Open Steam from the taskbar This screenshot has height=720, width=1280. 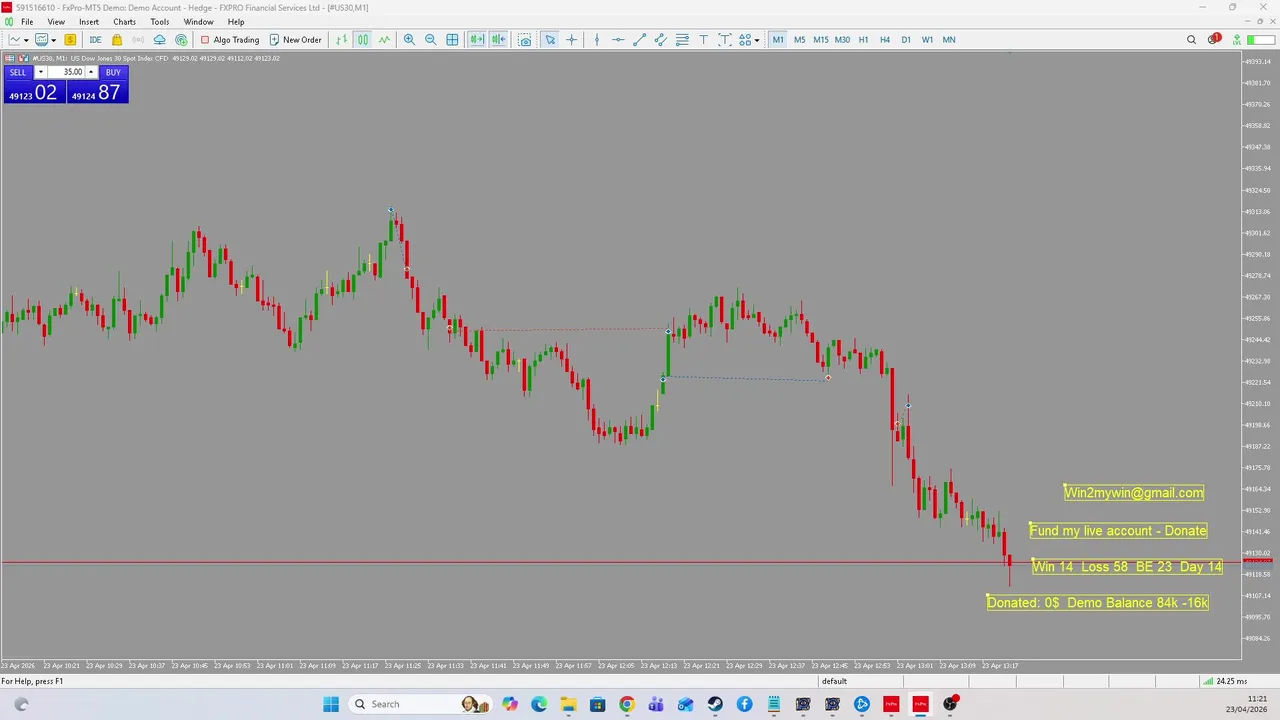click(x=715, y=704)
